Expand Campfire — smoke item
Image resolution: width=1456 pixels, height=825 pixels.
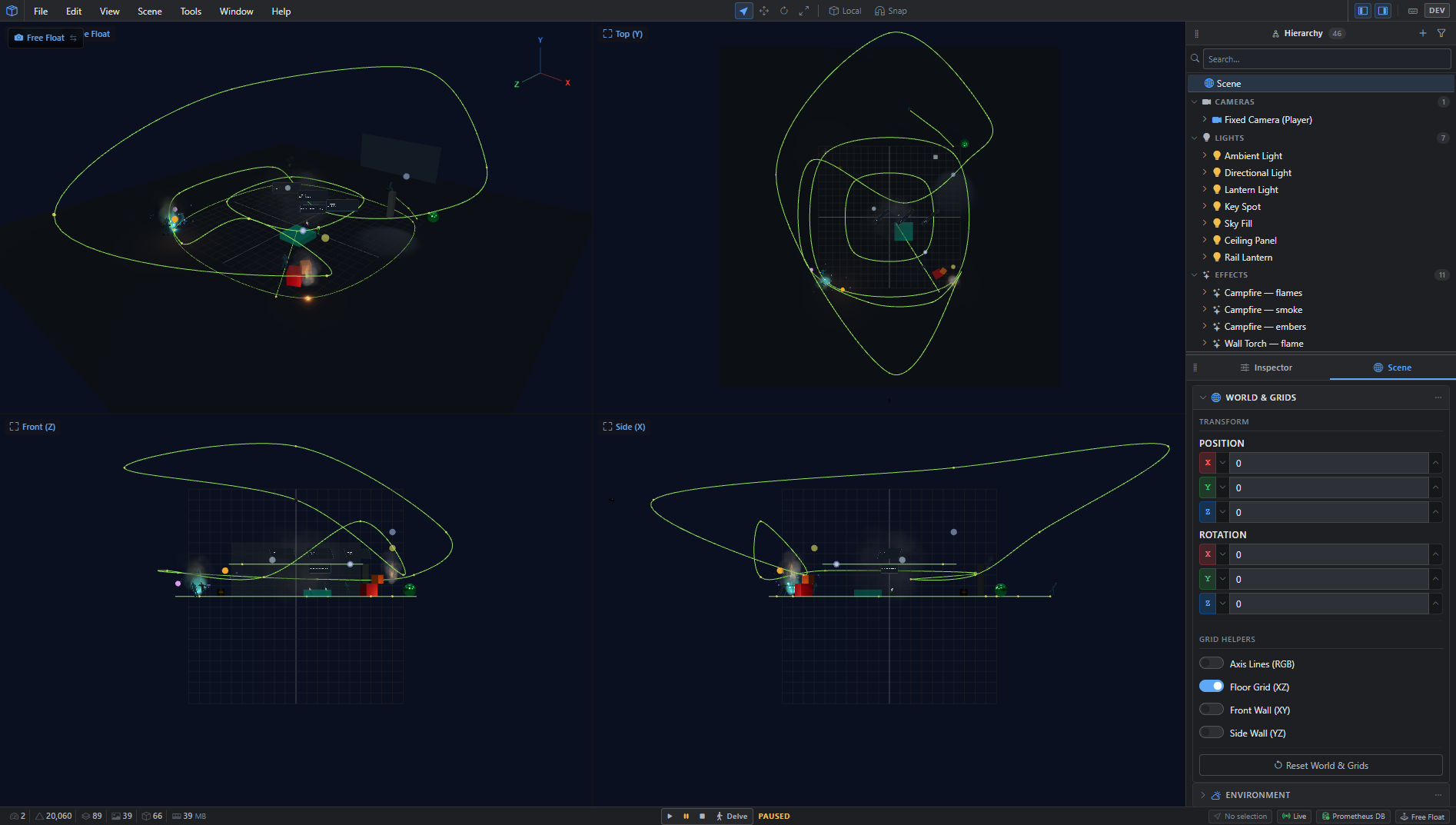(x=1205, y=310)
